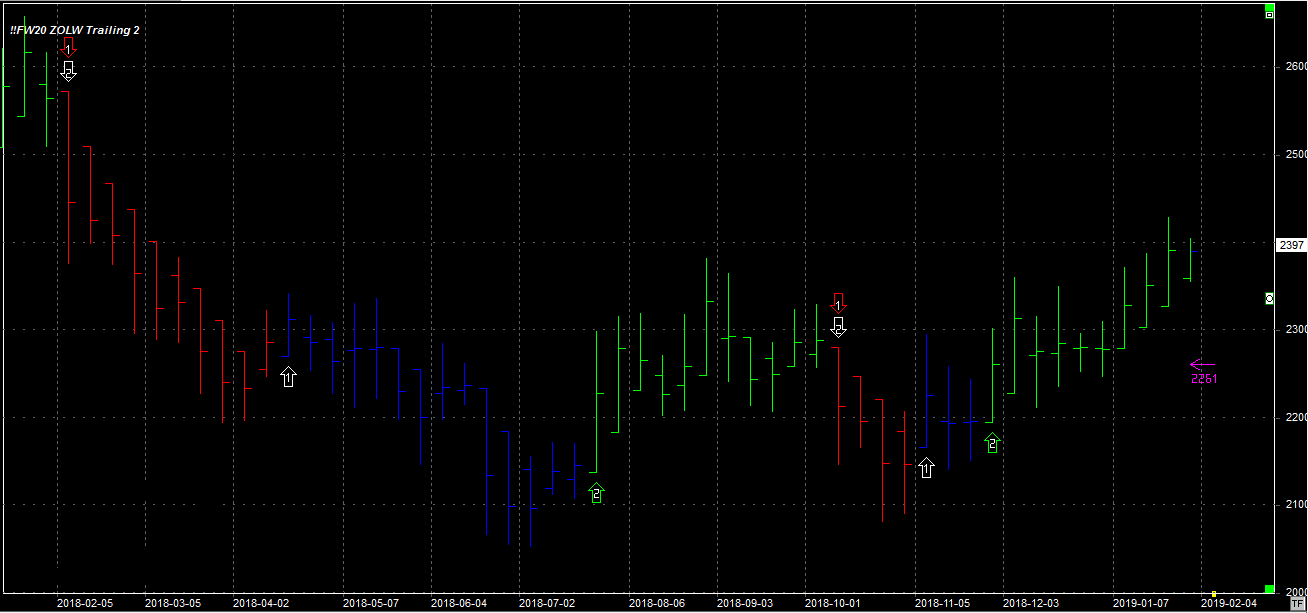Click the 2018-02-05 date label on the time axis
The width and height of the screenshot is (1308, 613).
tap(85, 603)
